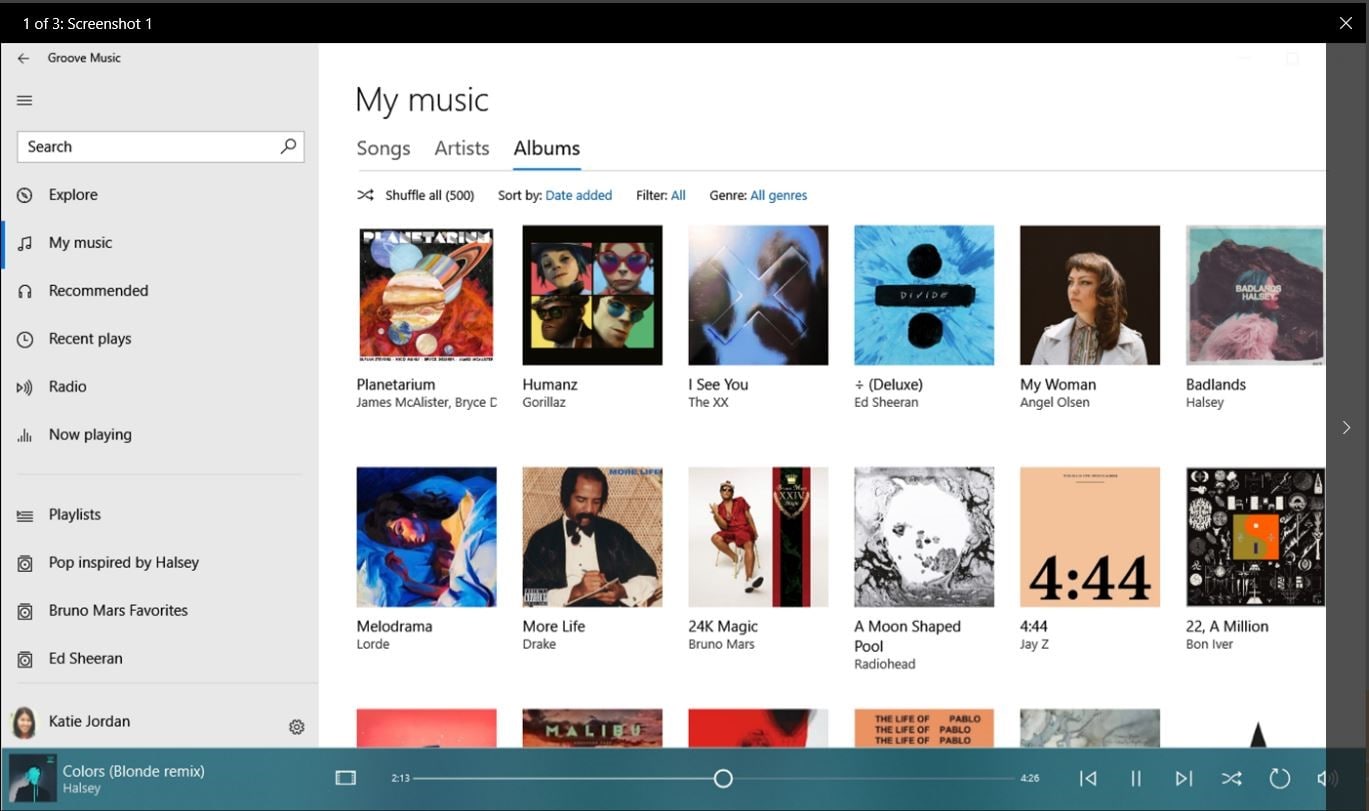Click the volume speaker icon

pyautogui.click(x=1327, y=778)
